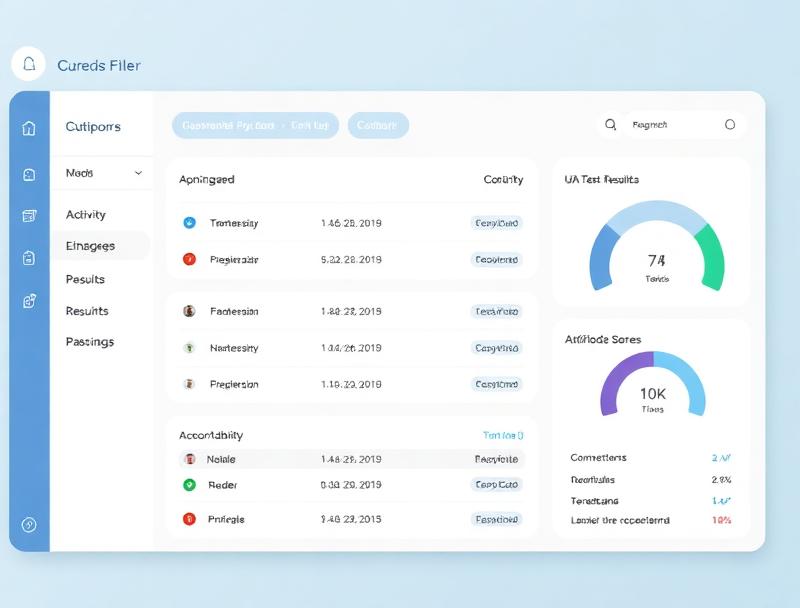
Task: Click the red avatar icon for Plegieraair
Action: [189, 259]
